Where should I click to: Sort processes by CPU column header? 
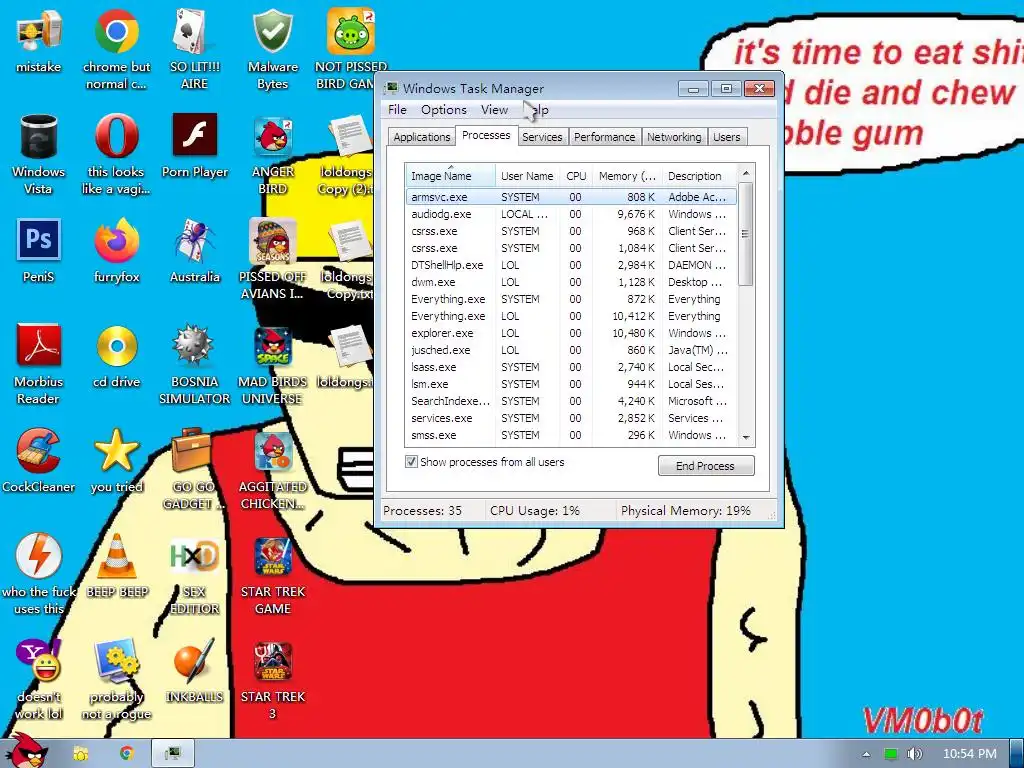(576, 176)
